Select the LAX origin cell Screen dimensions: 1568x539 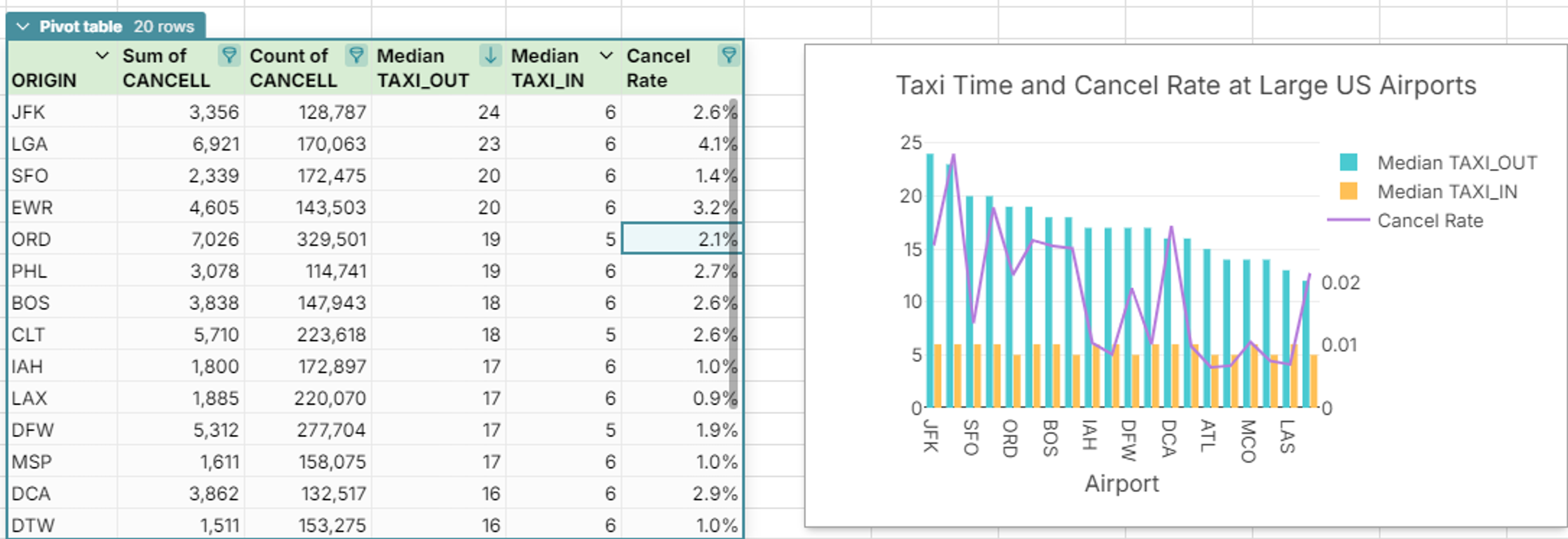coord(62,397)
